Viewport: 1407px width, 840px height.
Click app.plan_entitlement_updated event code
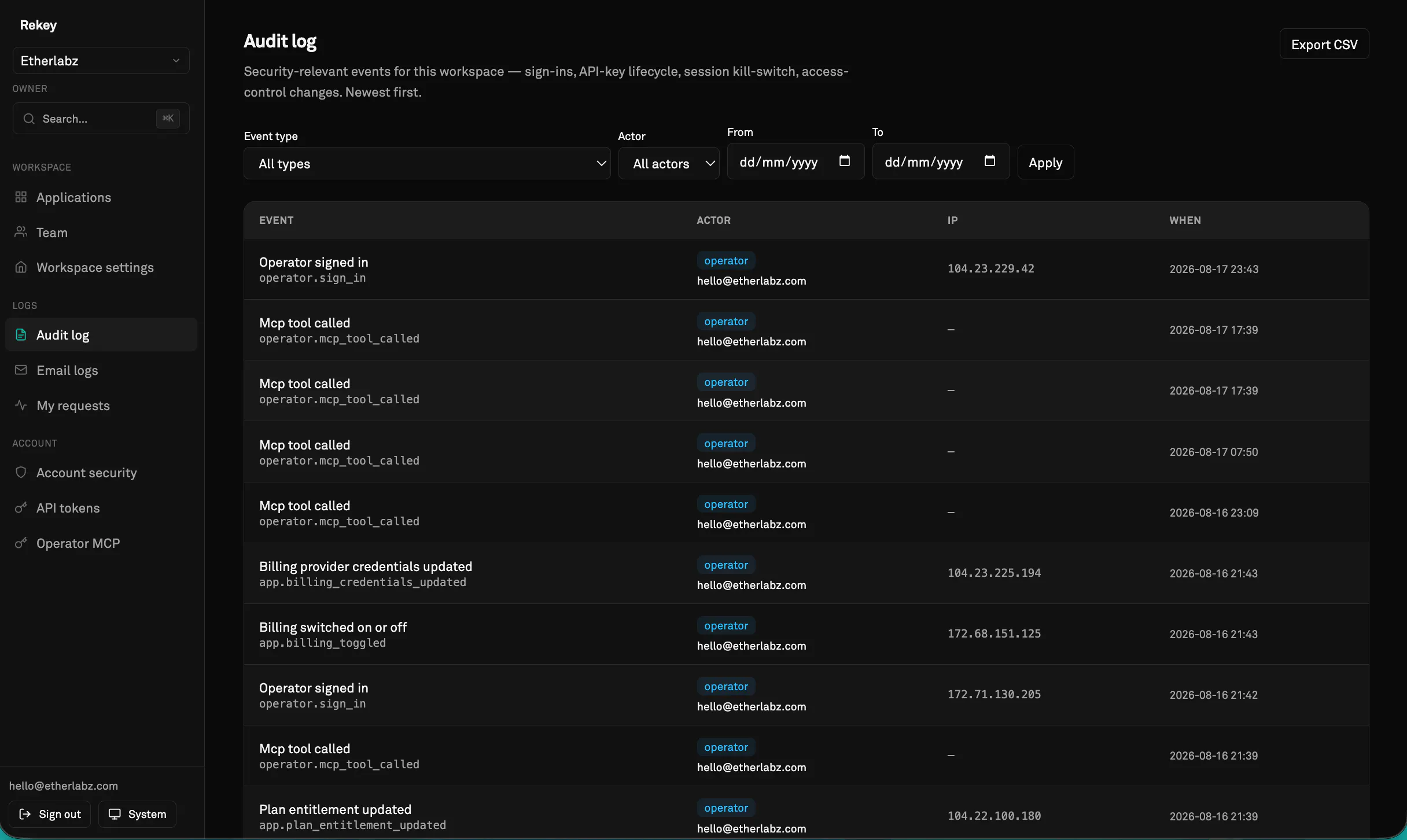click(352, 825)
